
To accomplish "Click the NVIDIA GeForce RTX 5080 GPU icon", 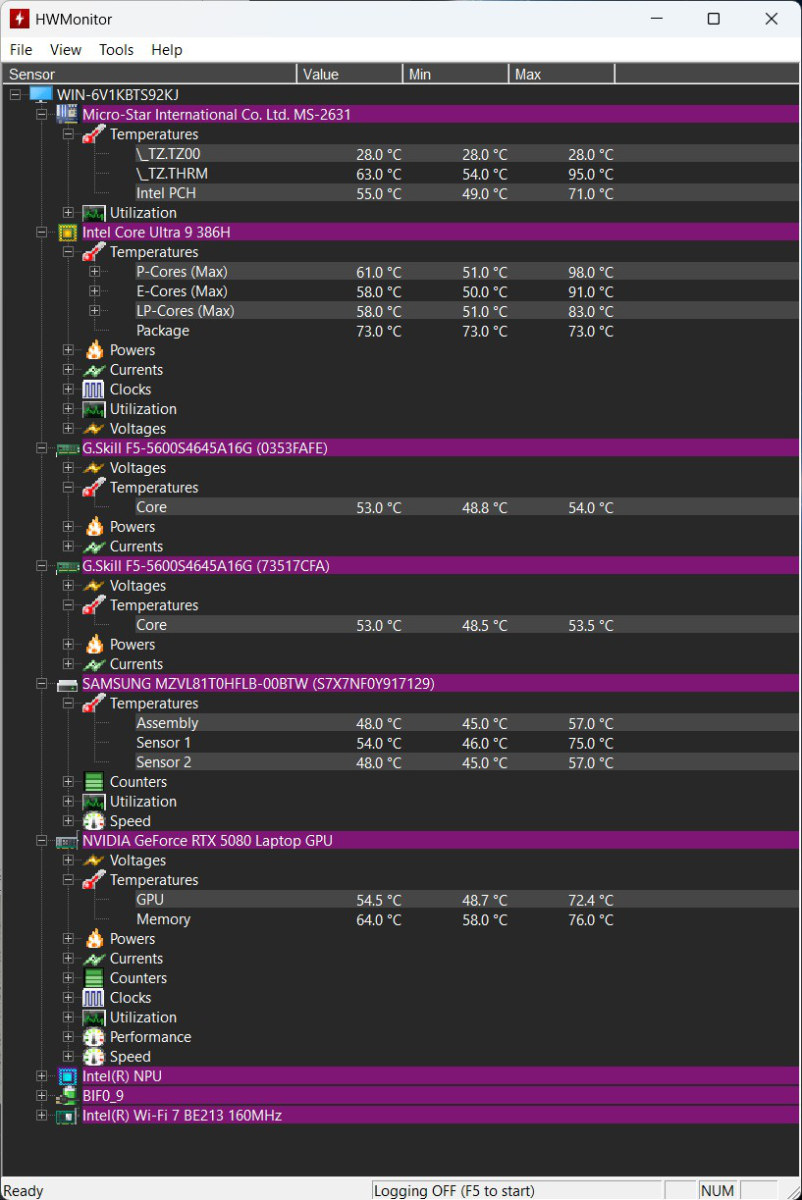I will 68,841.
